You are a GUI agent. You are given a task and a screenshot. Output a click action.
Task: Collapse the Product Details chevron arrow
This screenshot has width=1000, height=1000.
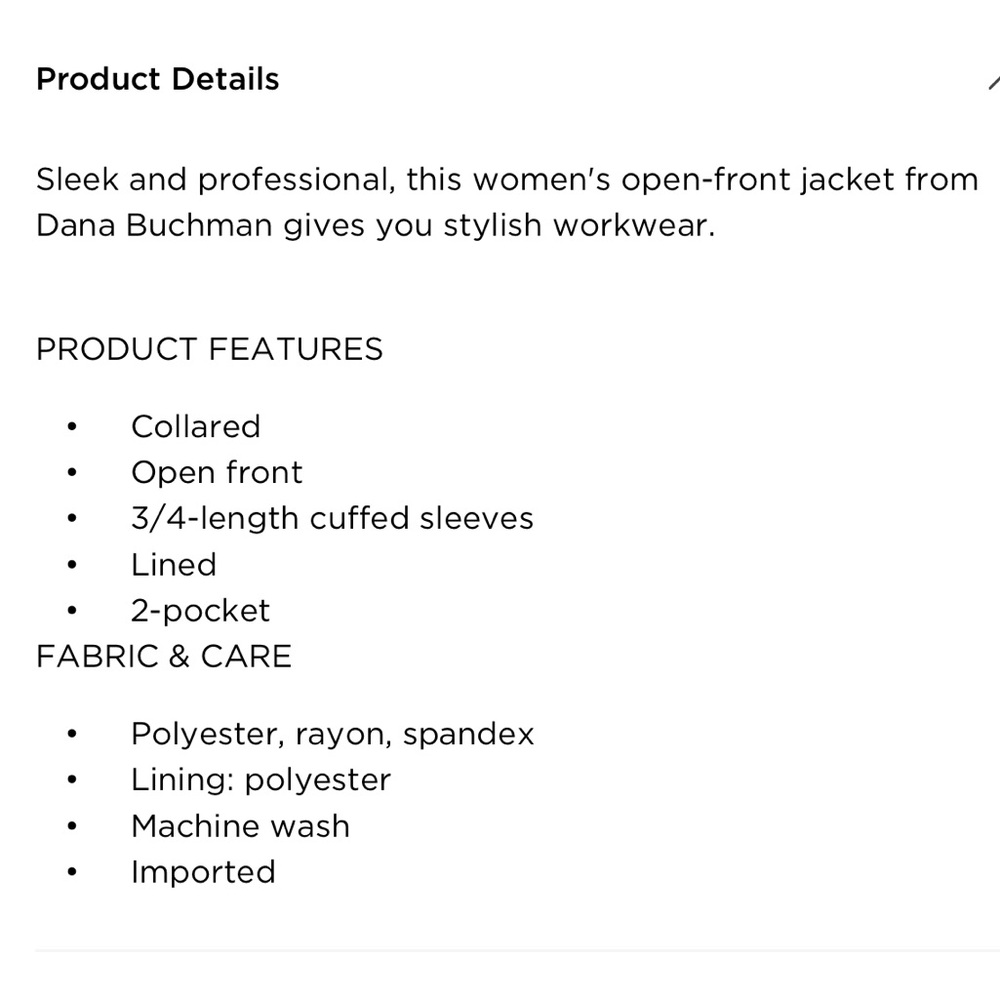994,82
